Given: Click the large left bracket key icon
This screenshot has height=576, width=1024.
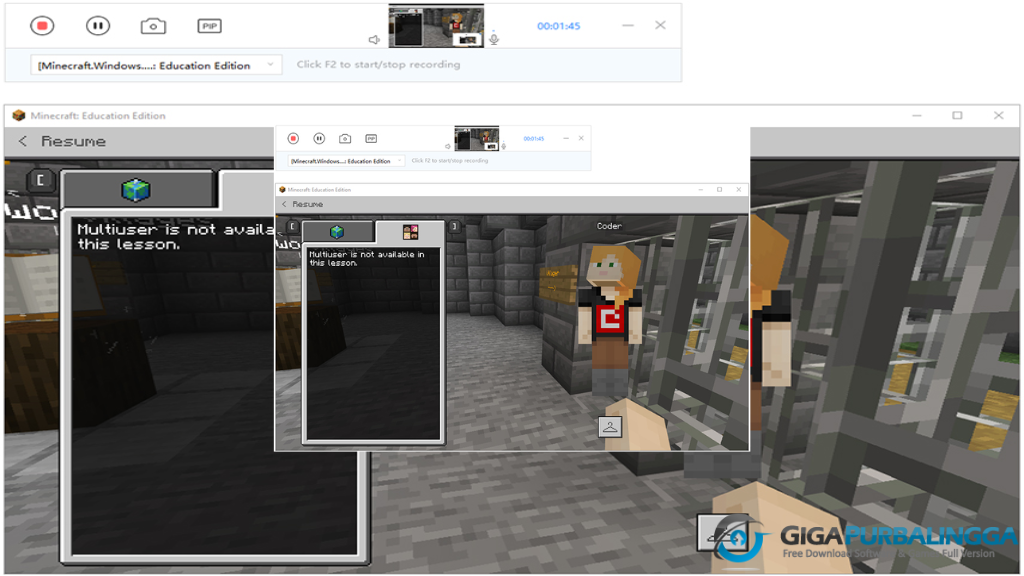Looking at the screenshot, I should pos(40,180).
